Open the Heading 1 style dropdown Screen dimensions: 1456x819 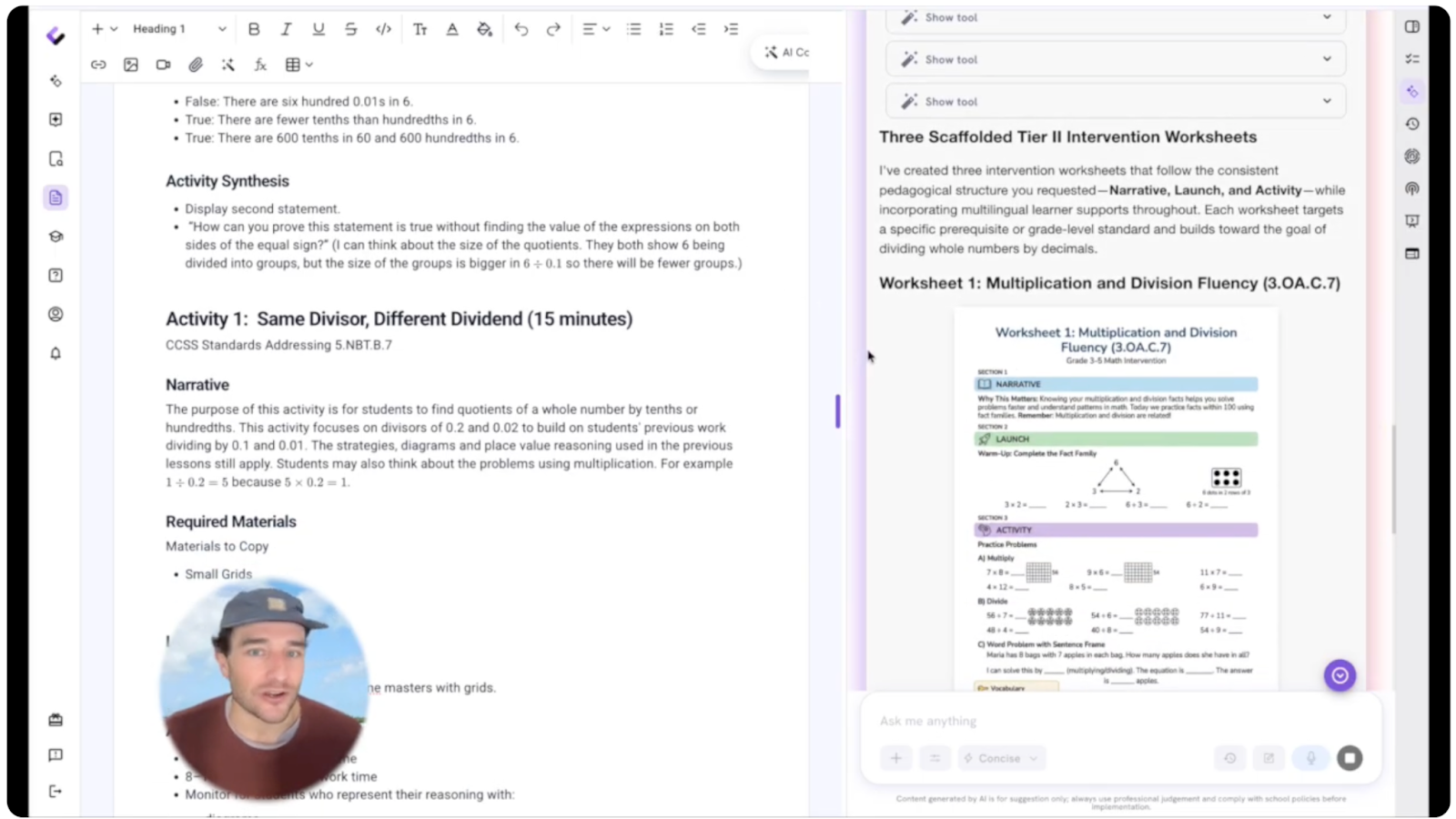177,28
